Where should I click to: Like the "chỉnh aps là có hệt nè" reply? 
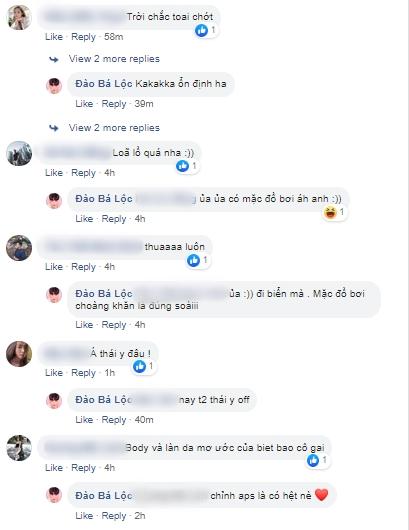[84, 516]
